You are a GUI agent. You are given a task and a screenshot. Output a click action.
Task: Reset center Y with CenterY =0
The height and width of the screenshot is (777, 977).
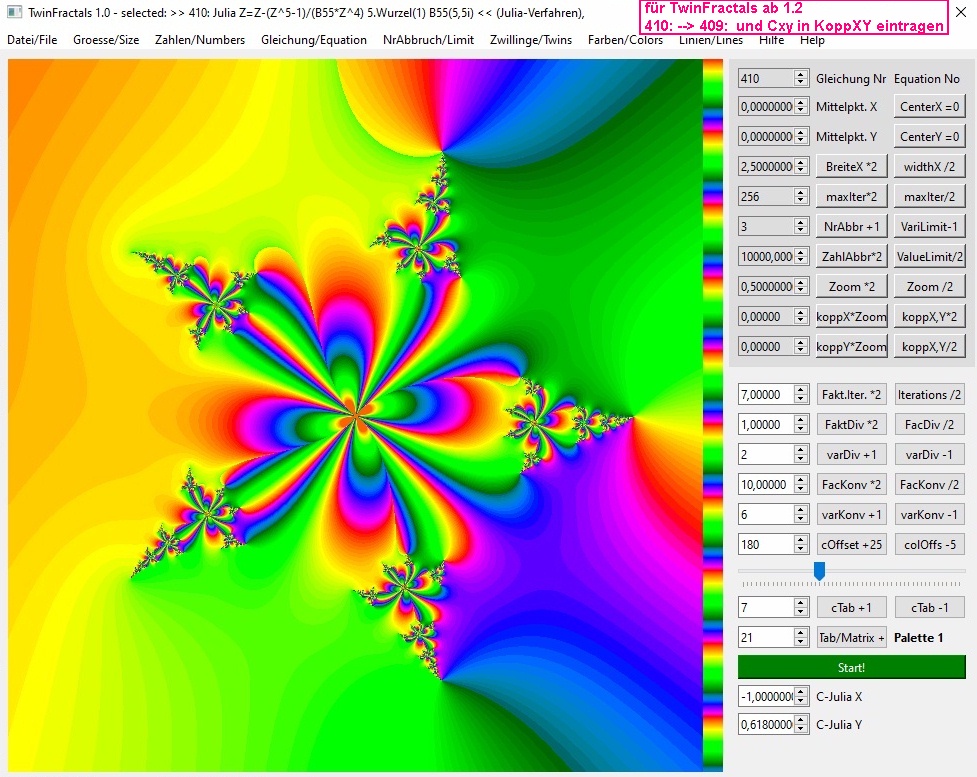coord(930,136)
